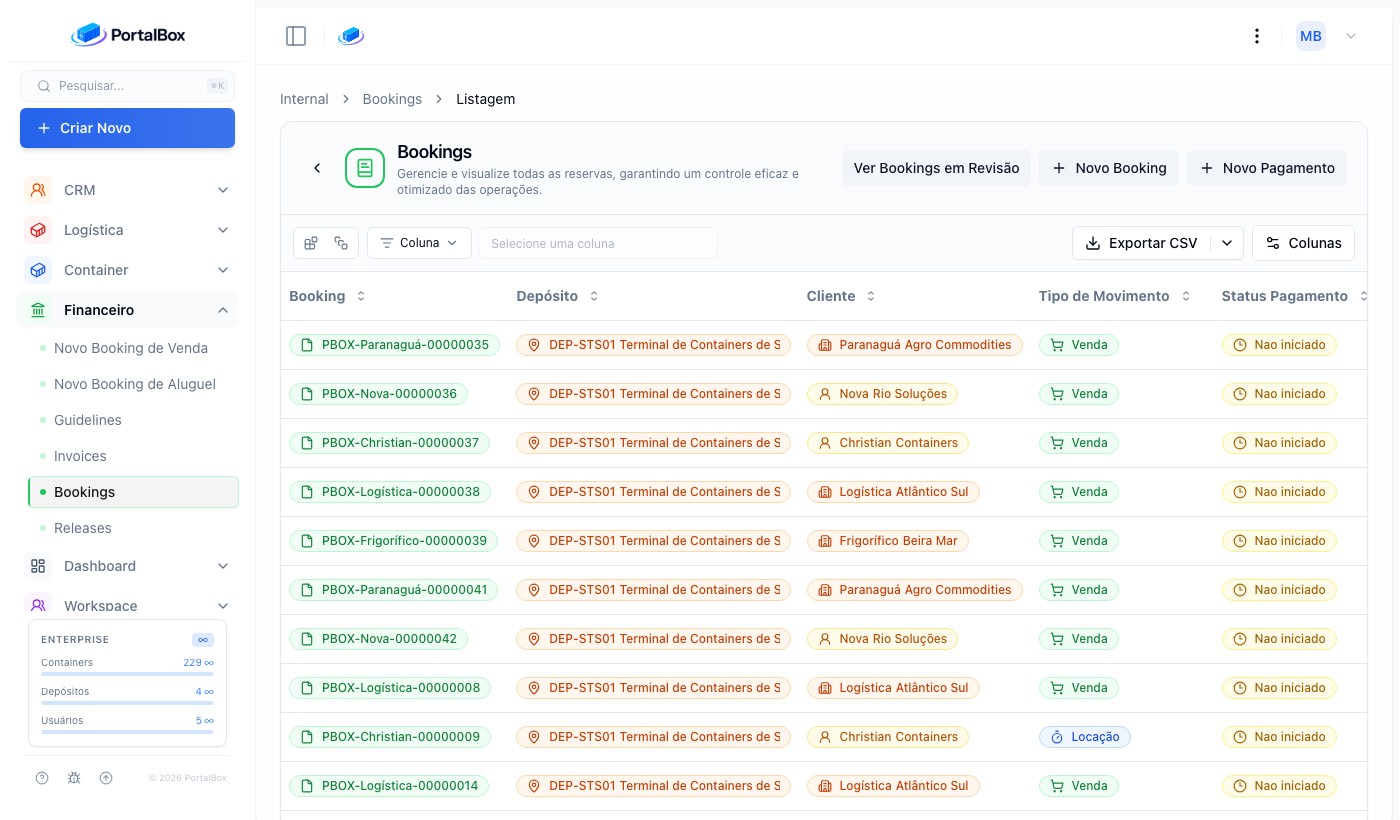Image resolution: width=1400 pixels, height=820 pixels.
Task: Sort by Cliente column header
Action: (841, 296)
